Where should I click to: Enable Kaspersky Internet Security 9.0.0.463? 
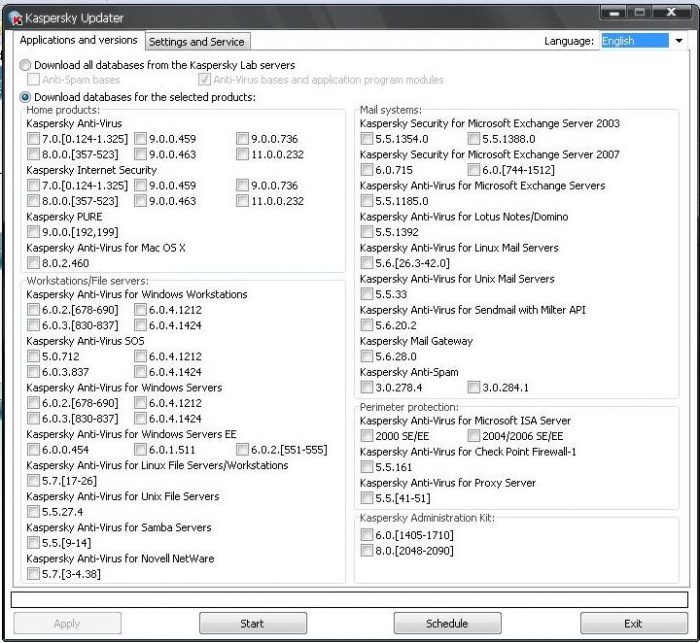tap(140, 201)
